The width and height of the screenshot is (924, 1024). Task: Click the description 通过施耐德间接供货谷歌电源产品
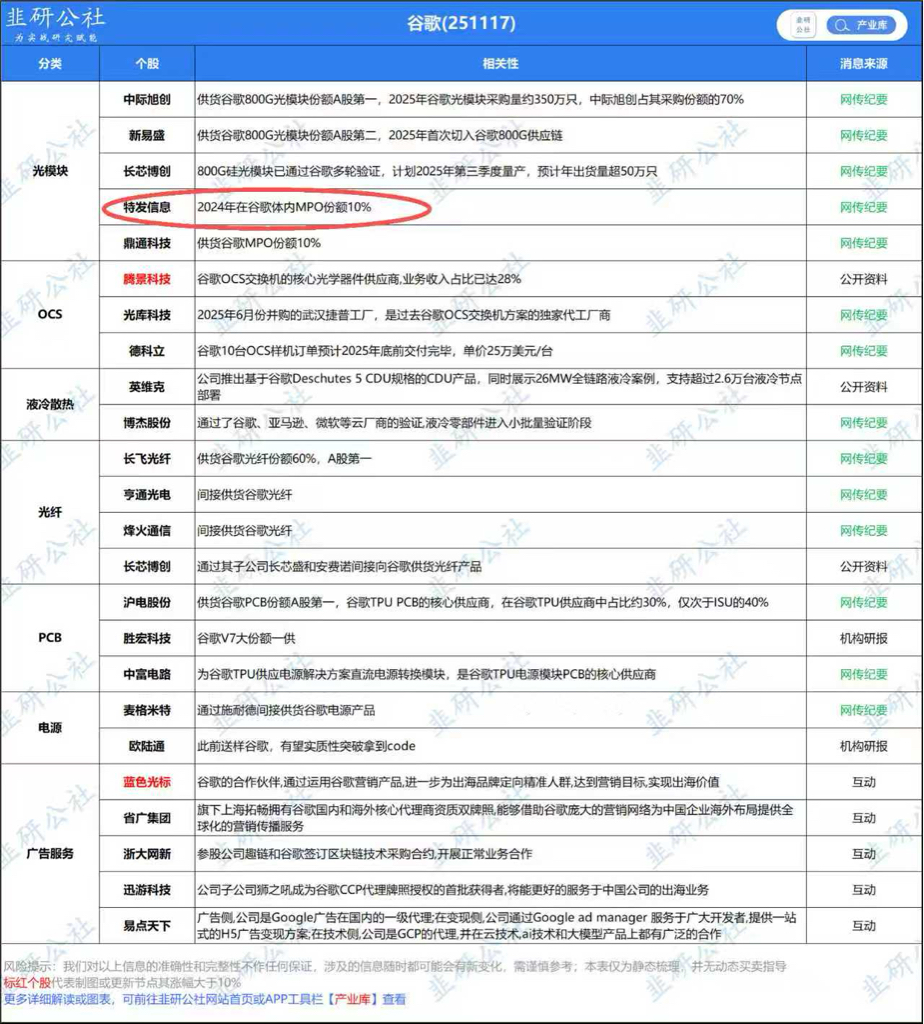click(286, 710)
